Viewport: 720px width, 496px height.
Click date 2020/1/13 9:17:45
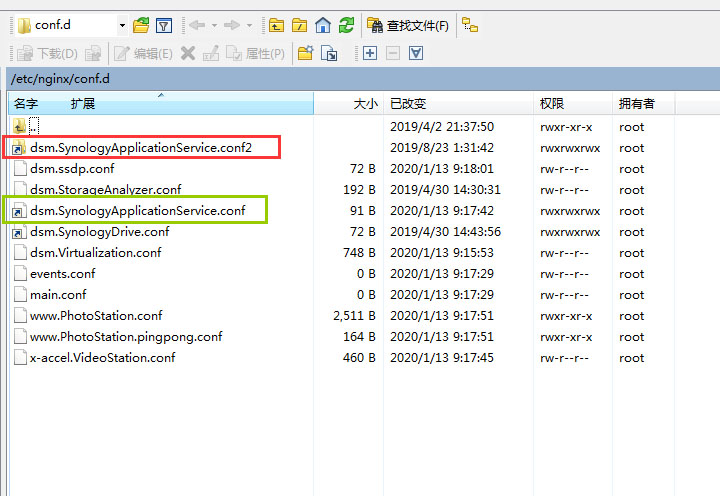(442, 358)
